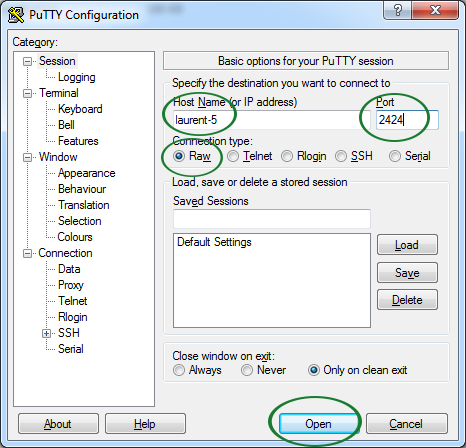Open the SSH category in tree

pos(69,333)
